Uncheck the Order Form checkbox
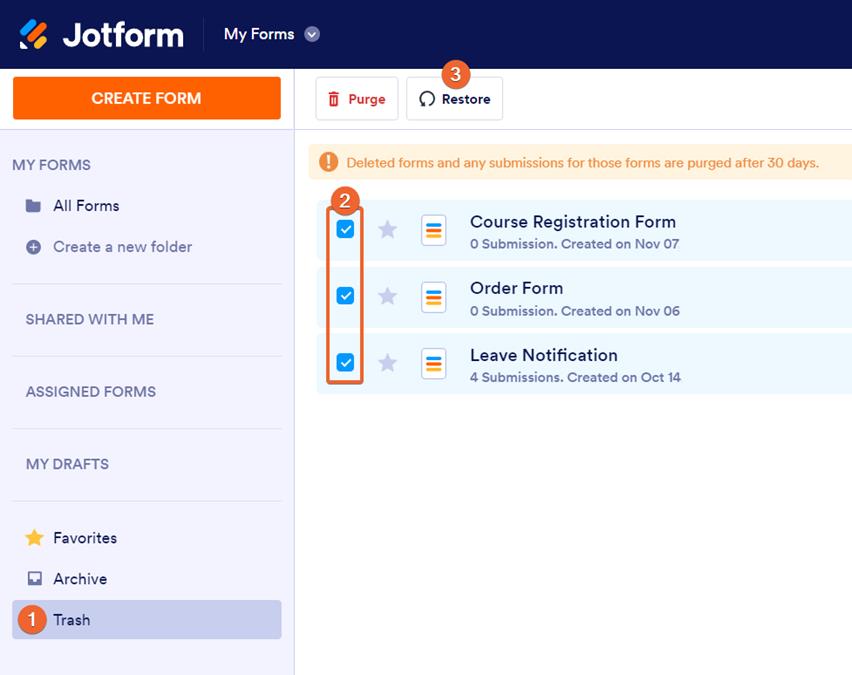852x675 pixels. click(345, 296)
